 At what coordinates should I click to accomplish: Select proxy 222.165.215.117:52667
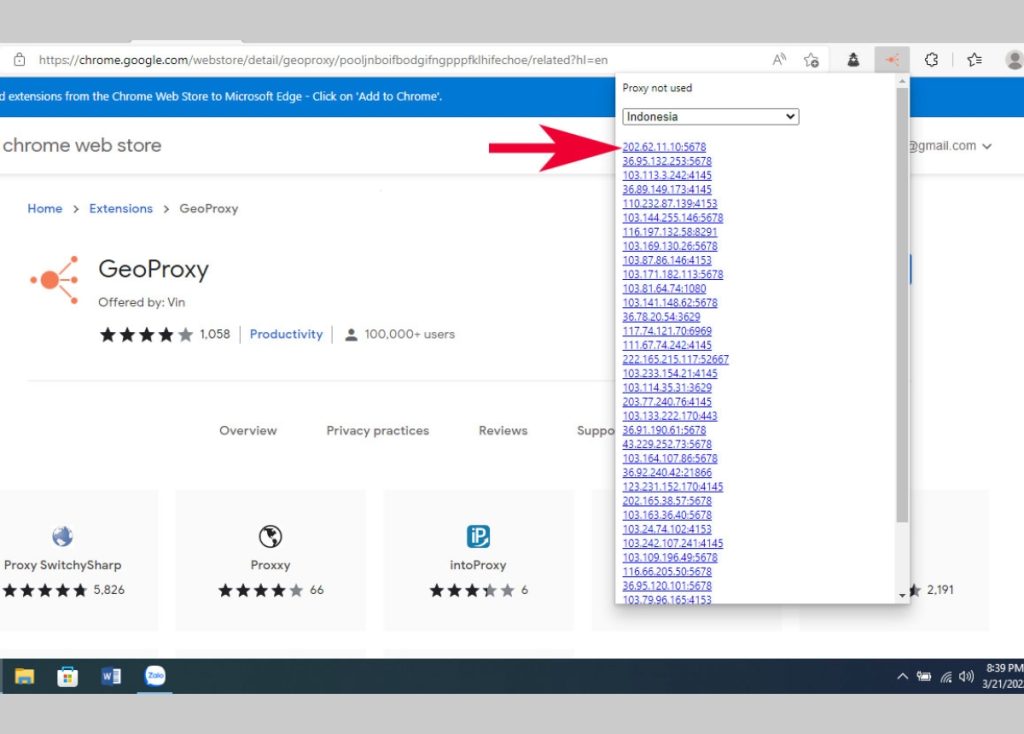coord(675,359)
